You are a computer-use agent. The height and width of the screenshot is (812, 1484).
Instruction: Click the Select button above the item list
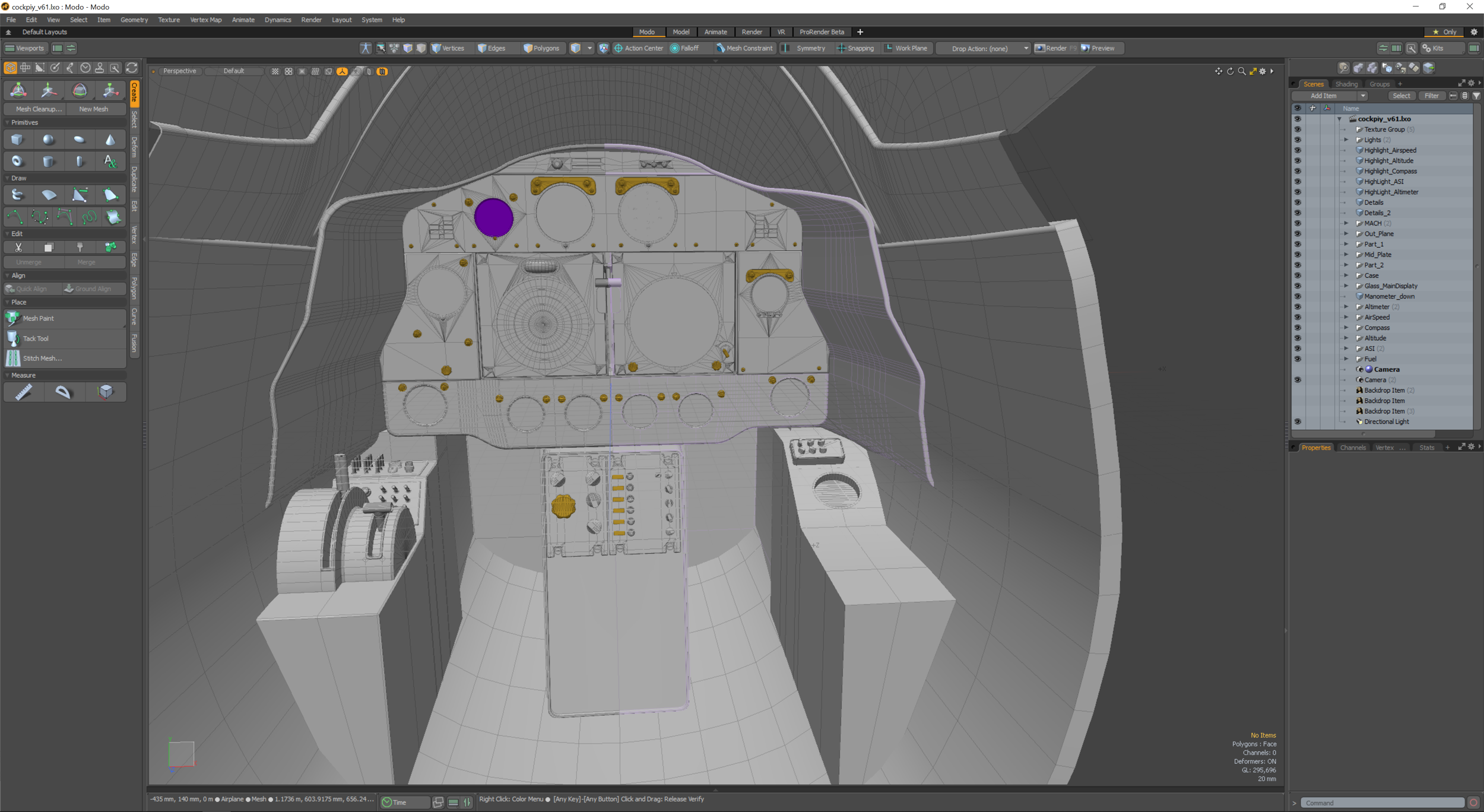click(x=1402, y=96)
